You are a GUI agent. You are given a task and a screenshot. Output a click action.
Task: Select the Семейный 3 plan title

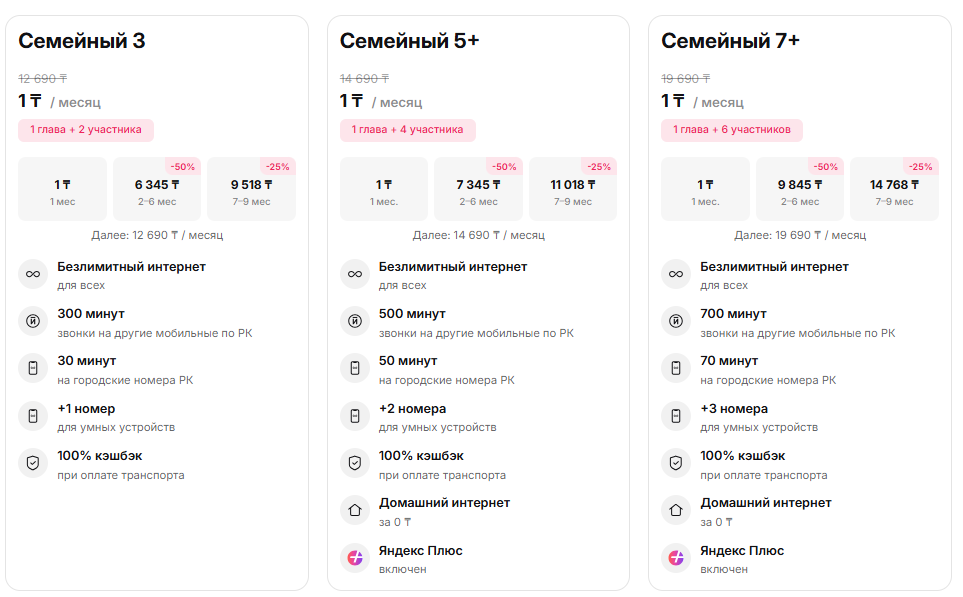(82, 41)
